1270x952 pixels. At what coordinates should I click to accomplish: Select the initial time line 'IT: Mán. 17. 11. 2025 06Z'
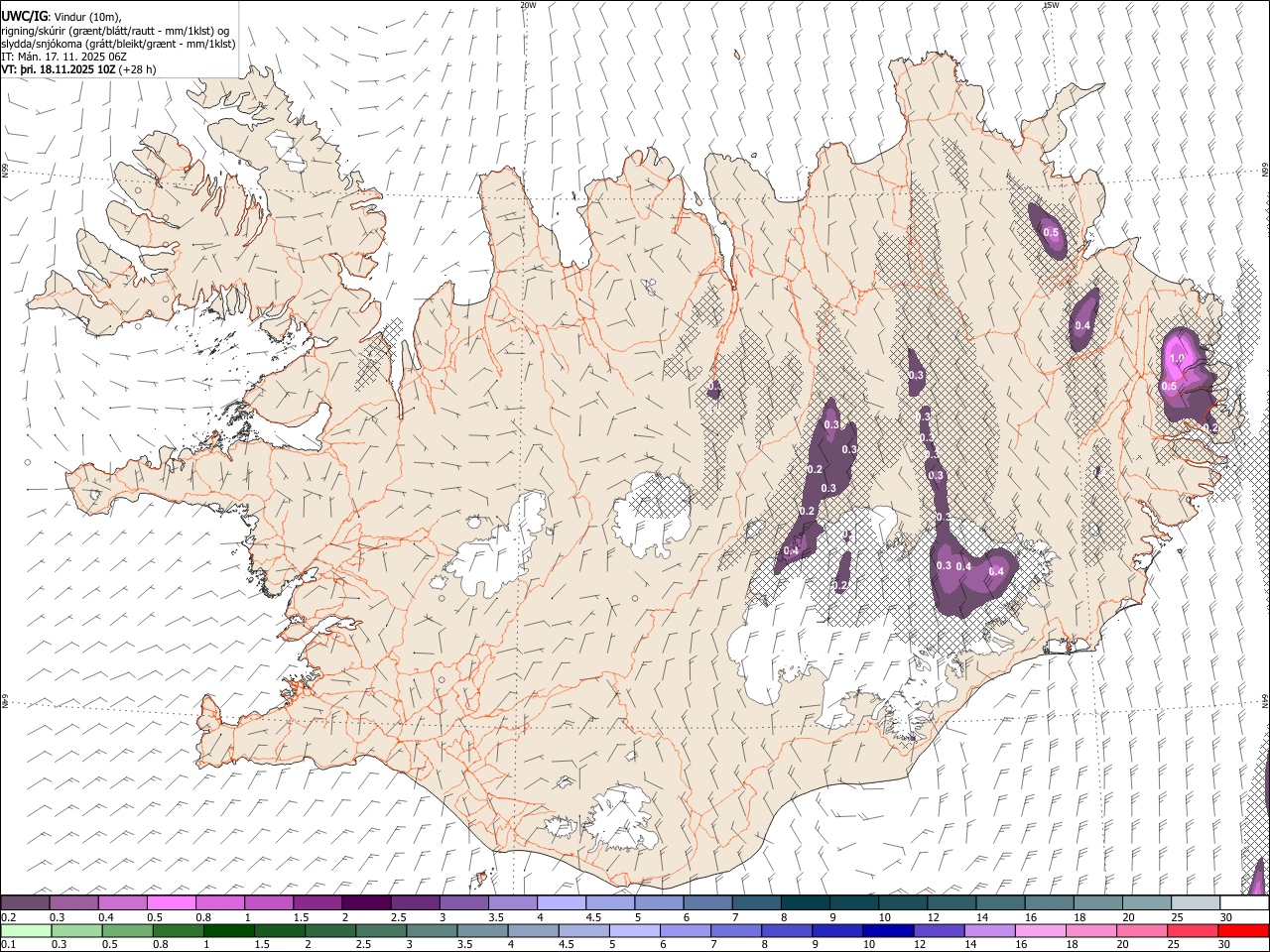coord(63,57)
